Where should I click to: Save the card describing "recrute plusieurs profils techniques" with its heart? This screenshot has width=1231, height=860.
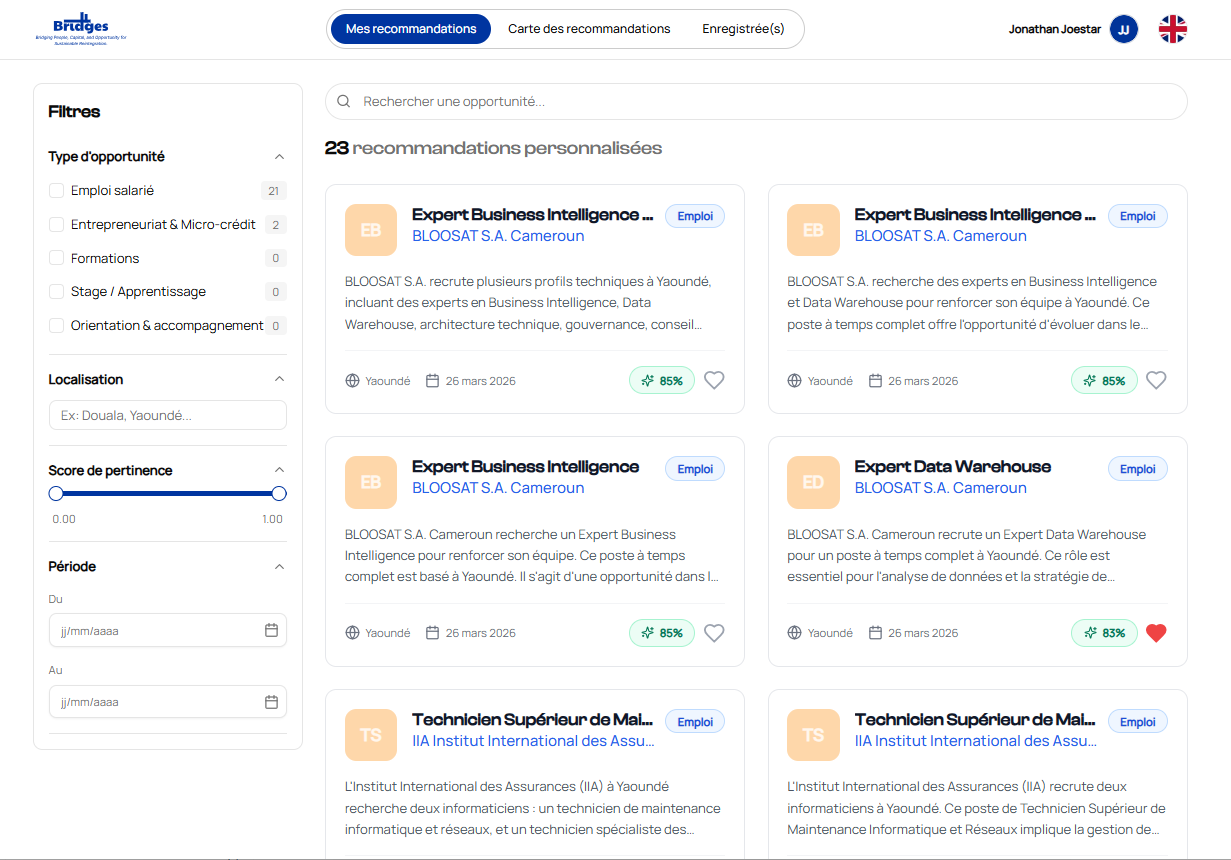pos(714,380)
